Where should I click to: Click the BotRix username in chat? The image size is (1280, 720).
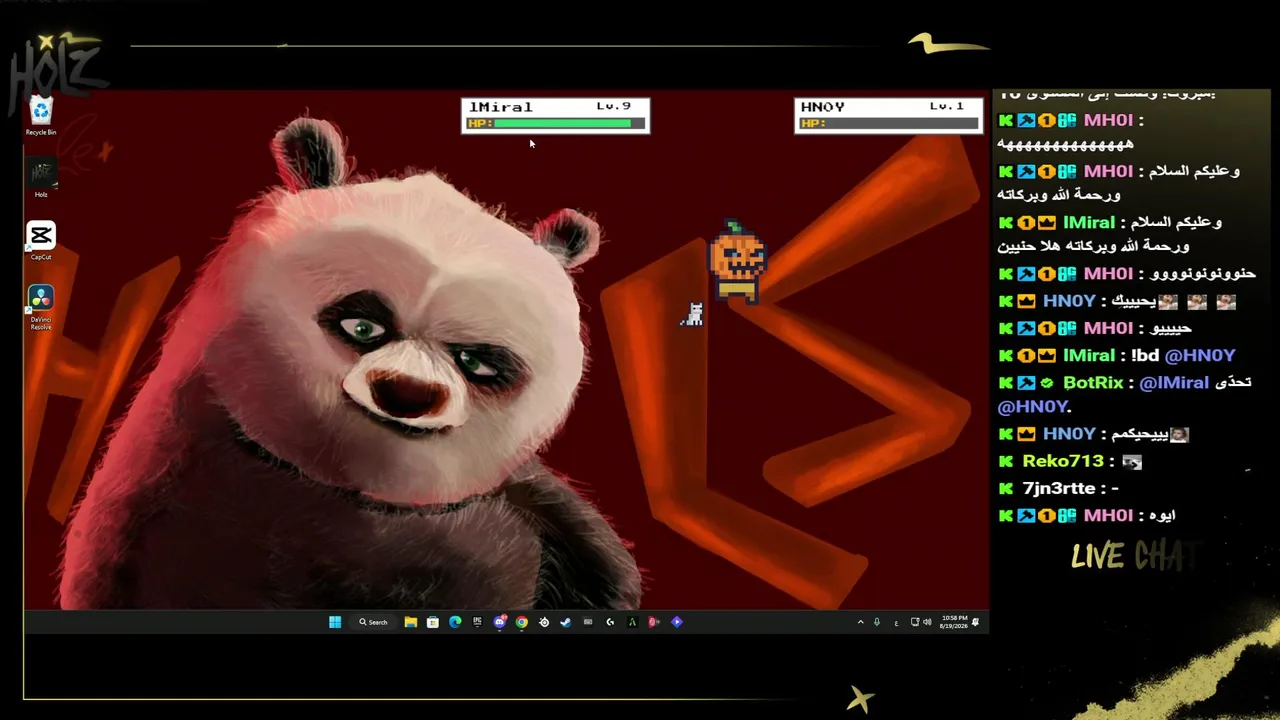pos(1093,383)
